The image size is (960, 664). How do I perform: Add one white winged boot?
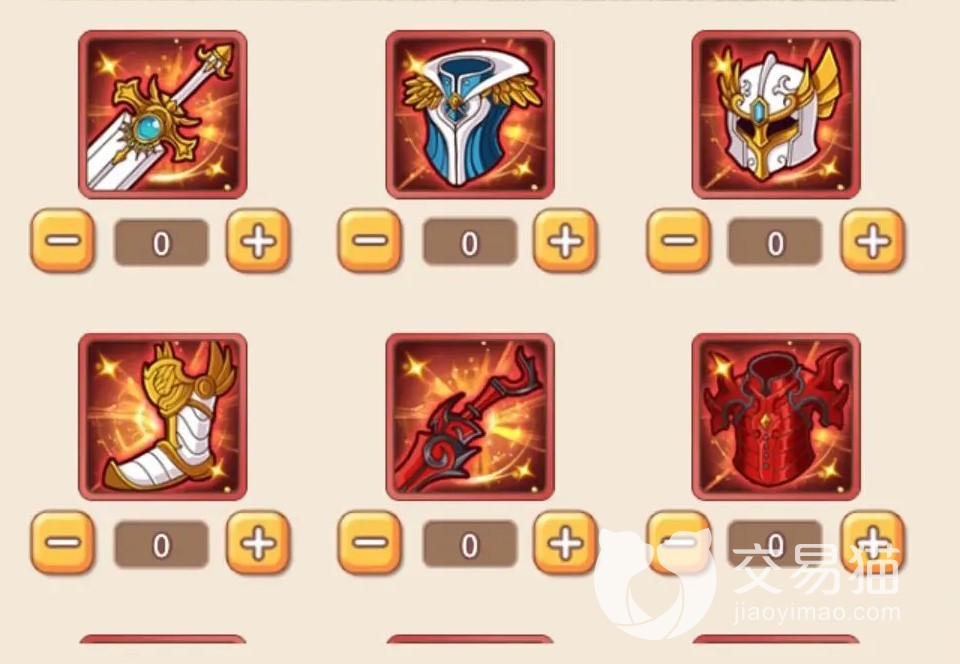click(258, 543)
